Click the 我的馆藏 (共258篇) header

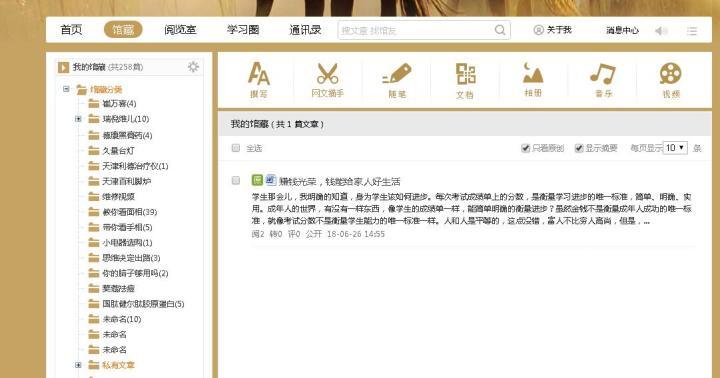coord(108,67)
